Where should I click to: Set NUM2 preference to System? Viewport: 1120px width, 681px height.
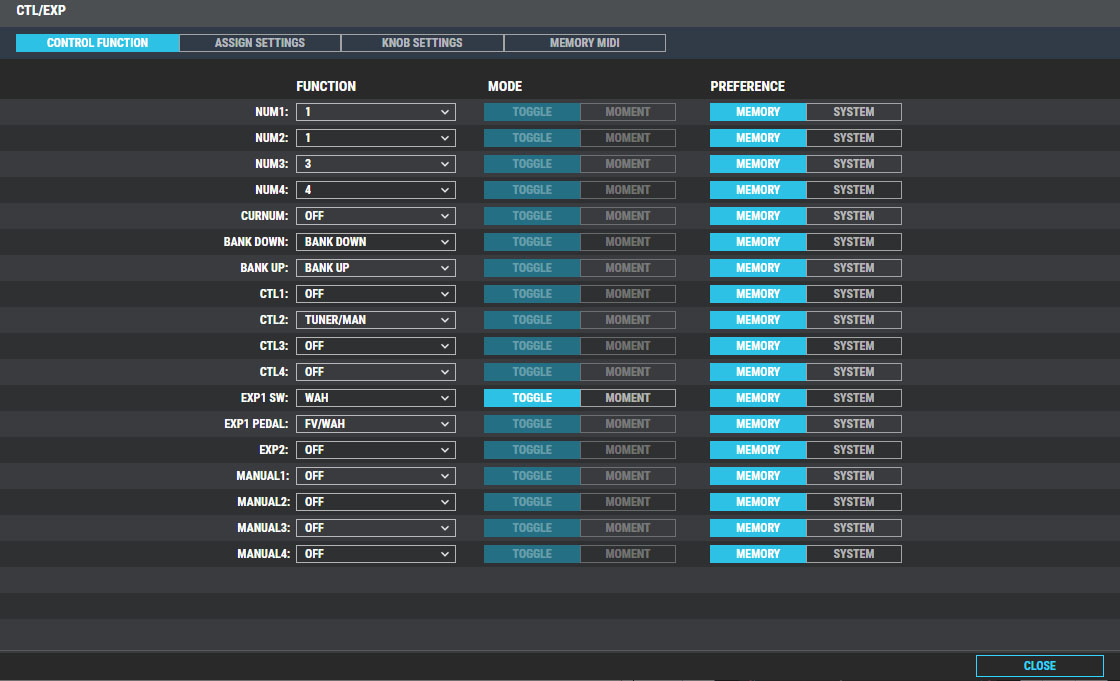click(x=854, y=138)
